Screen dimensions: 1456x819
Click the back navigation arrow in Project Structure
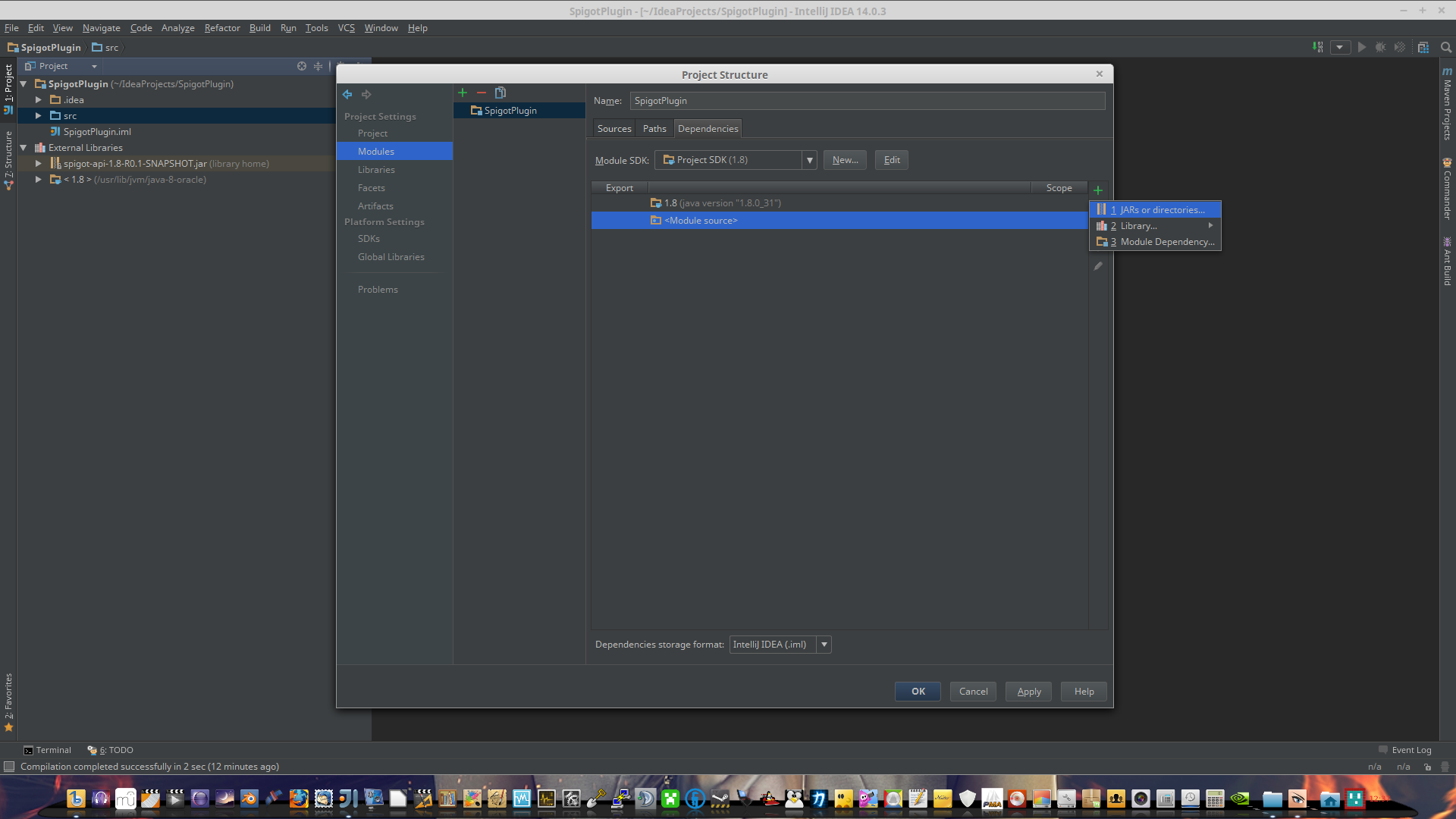(348, 94)
